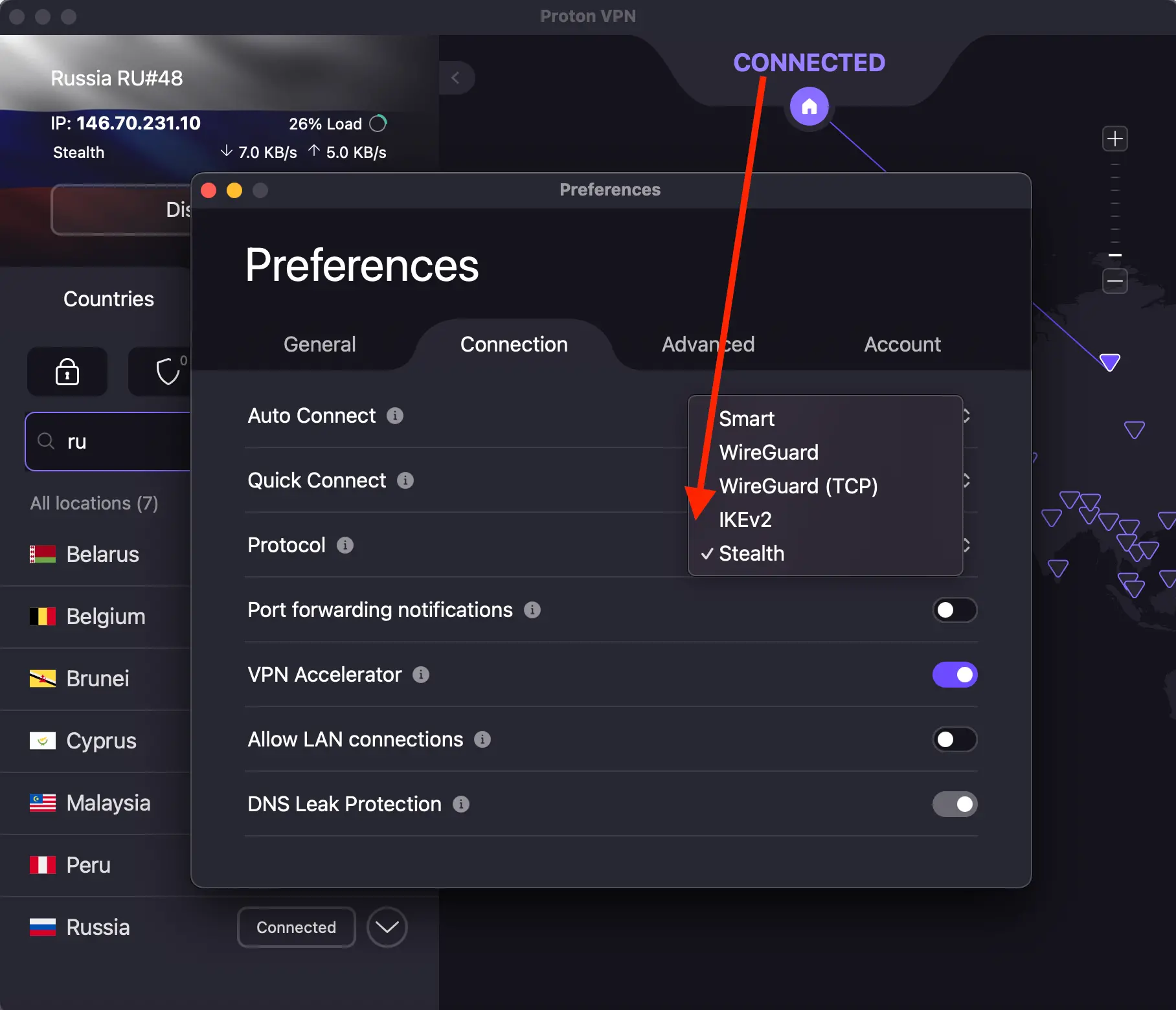Select Stealth from the protocol dropdown

click(x=751, y=554)
